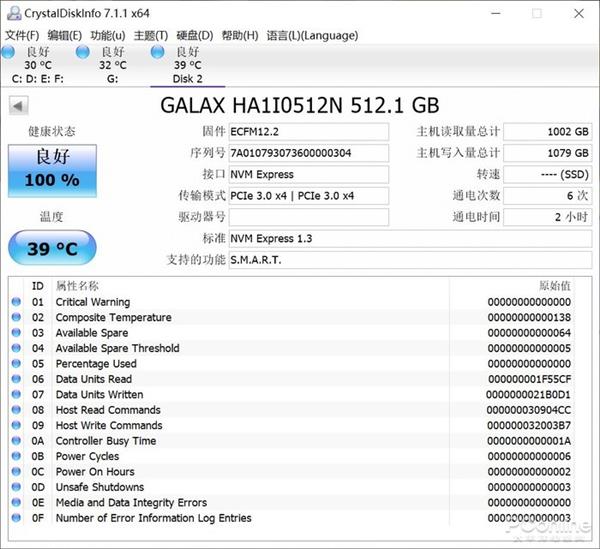This screenshot has height=549, width=600.
Task: Click the host writes total 1079 GB
Action: [548, 153]
